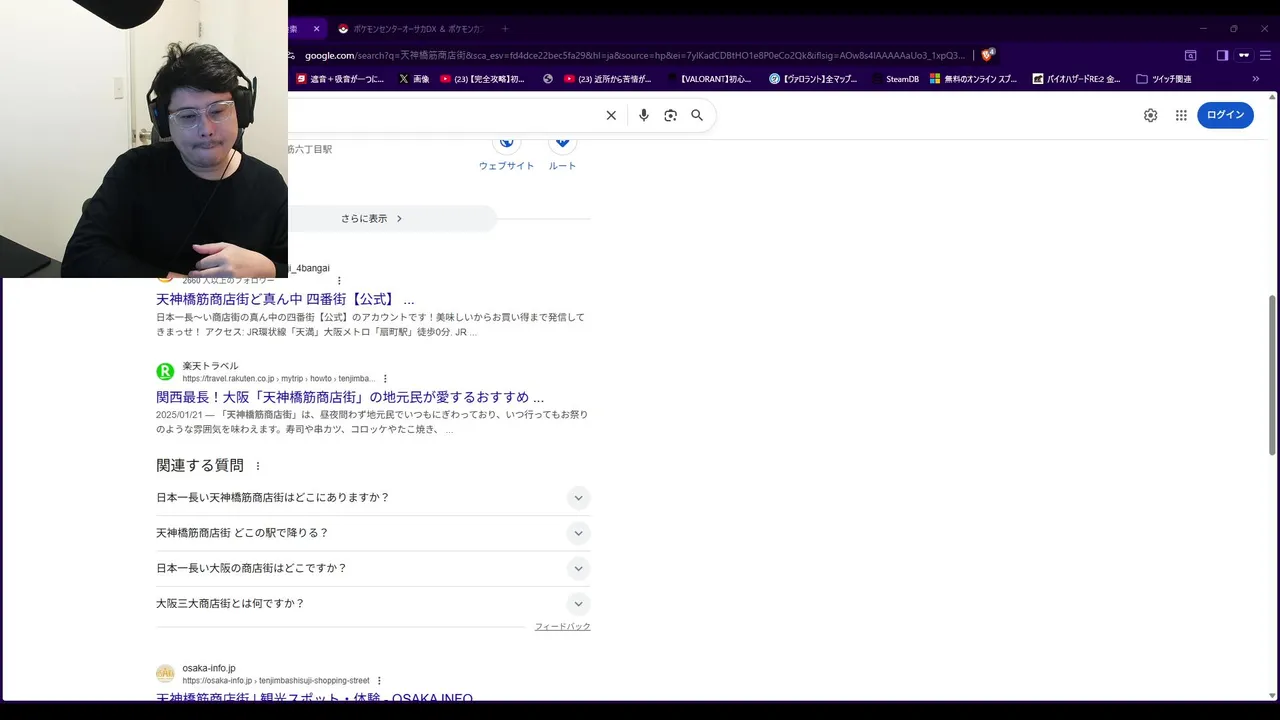Click the address bar URL

click(x=634, y=55)
